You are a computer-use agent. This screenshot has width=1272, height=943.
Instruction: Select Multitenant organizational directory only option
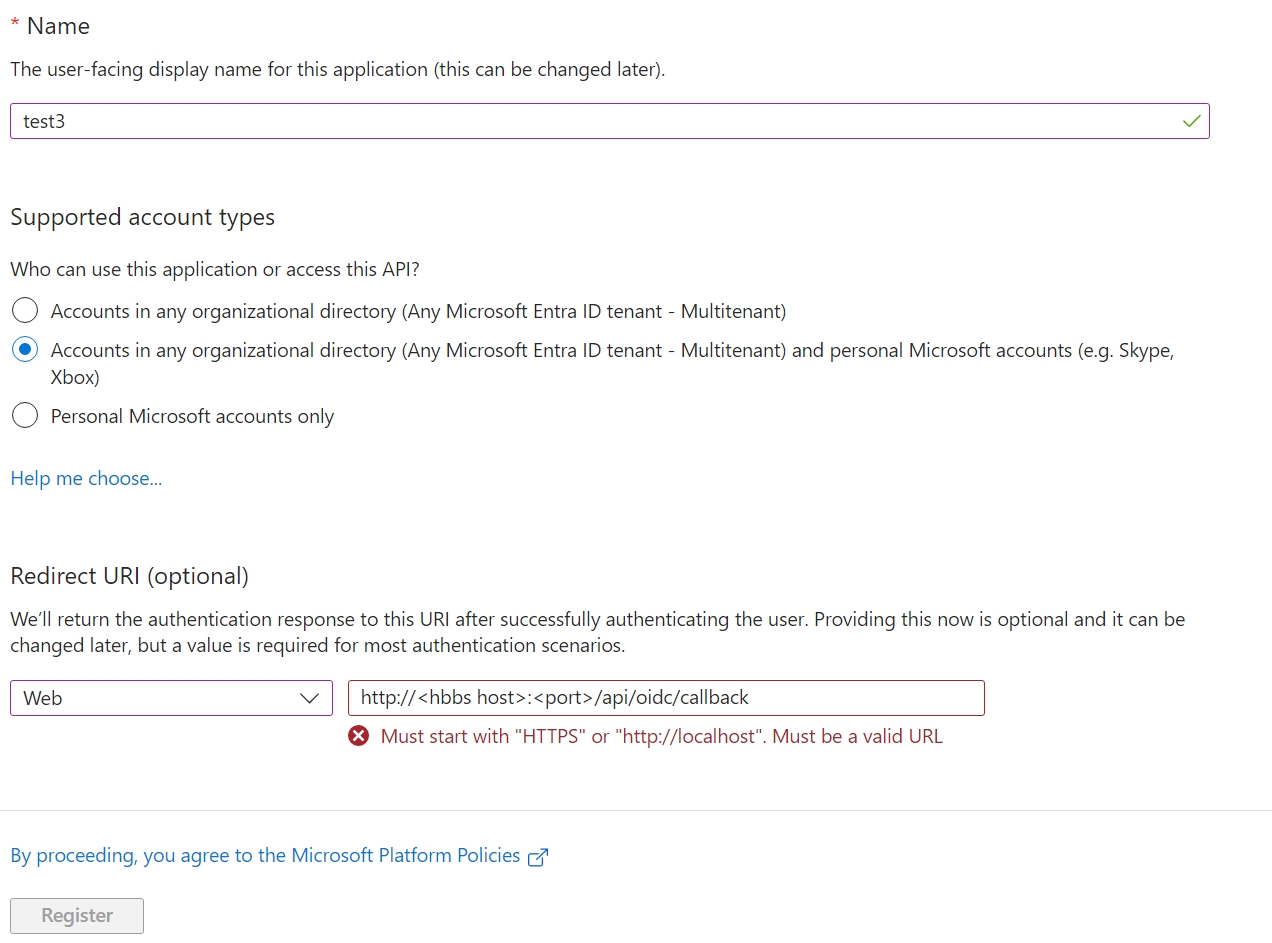coord(25,311)
